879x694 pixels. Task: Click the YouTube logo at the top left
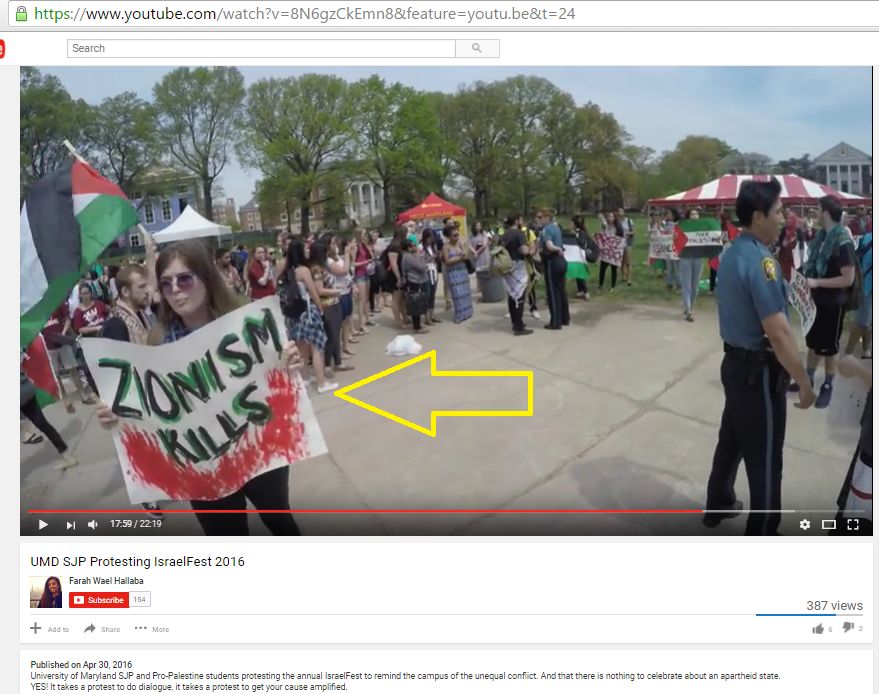2,48
